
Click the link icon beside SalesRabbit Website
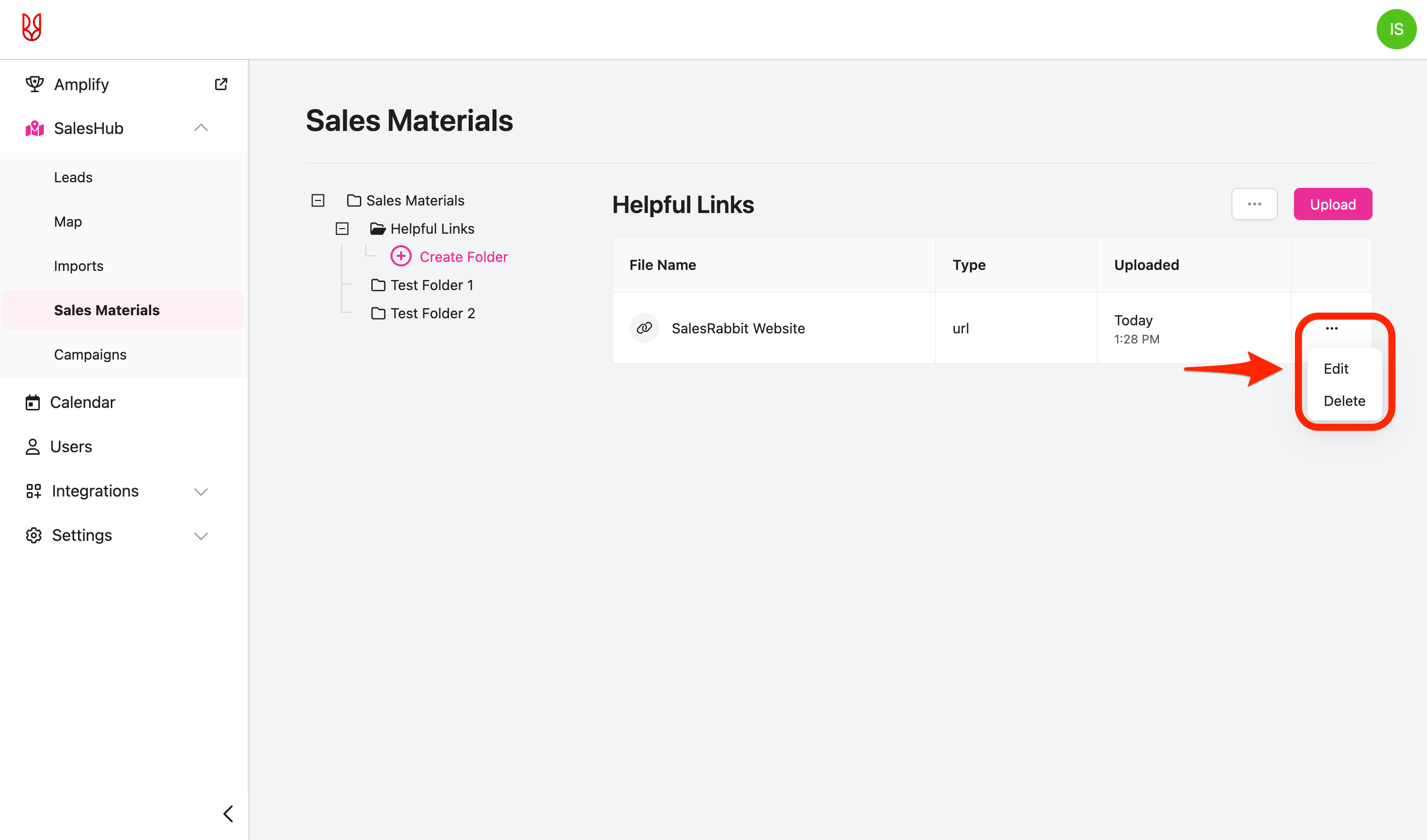click(644, 328)
